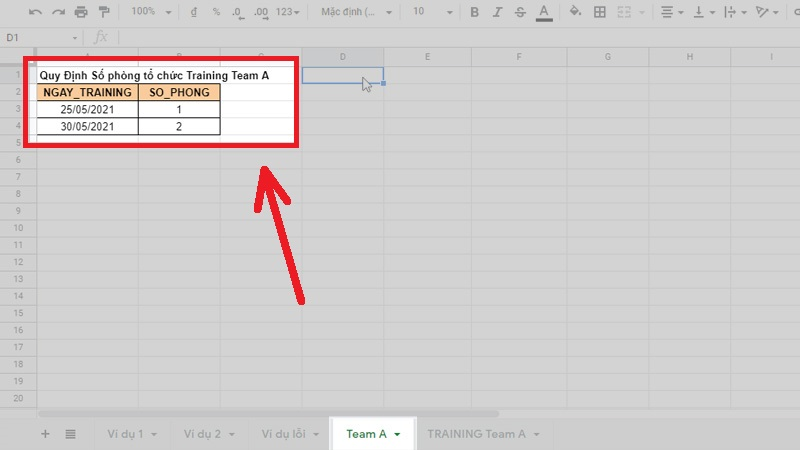This screenshot has width=800, height=450.
Task: Switch to TRAINING Team A sheet tab
Action: [482, 434]
